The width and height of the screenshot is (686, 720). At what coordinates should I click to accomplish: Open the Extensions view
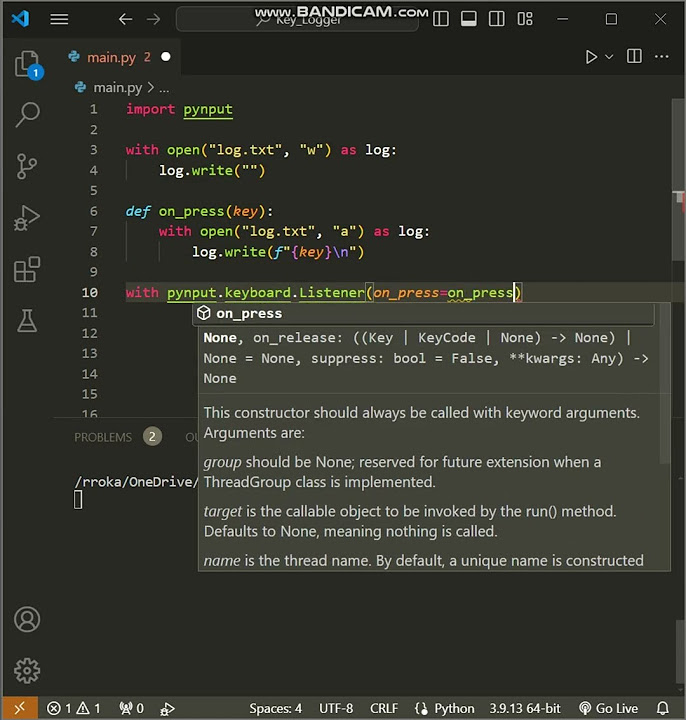[27, 269]
